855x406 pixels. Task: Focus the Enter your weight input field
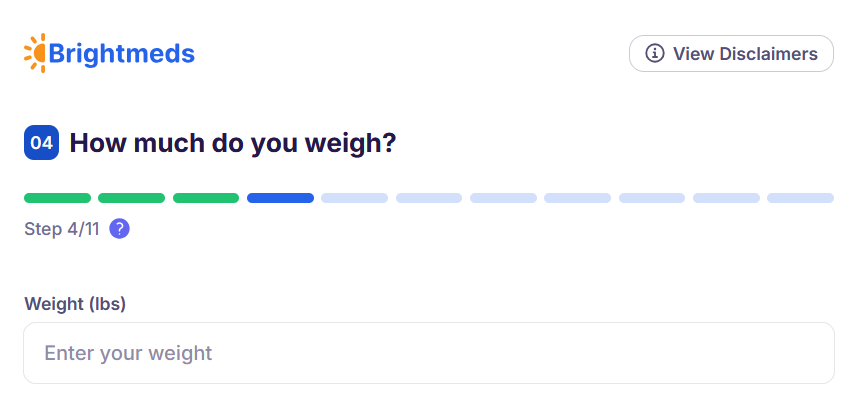point(429,353)
